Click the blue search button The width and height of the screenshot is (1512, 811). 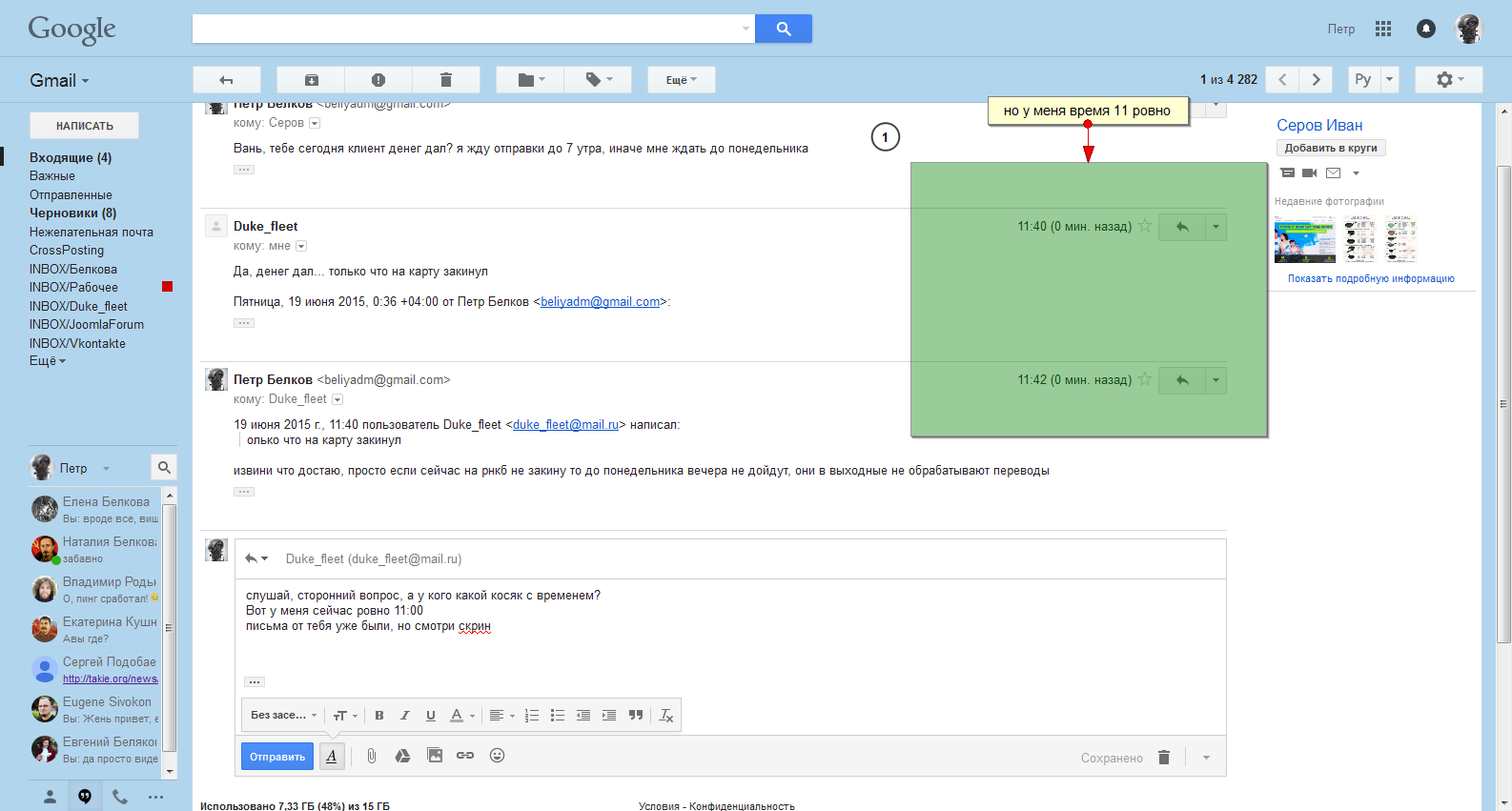[783, 29]
